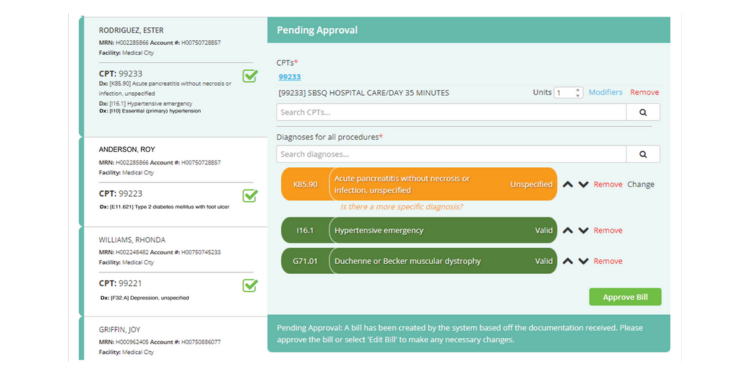Toggle checkbox for Anderson CPT 99223
Viewport: 750px width, 375px height.
click(250, 196)
